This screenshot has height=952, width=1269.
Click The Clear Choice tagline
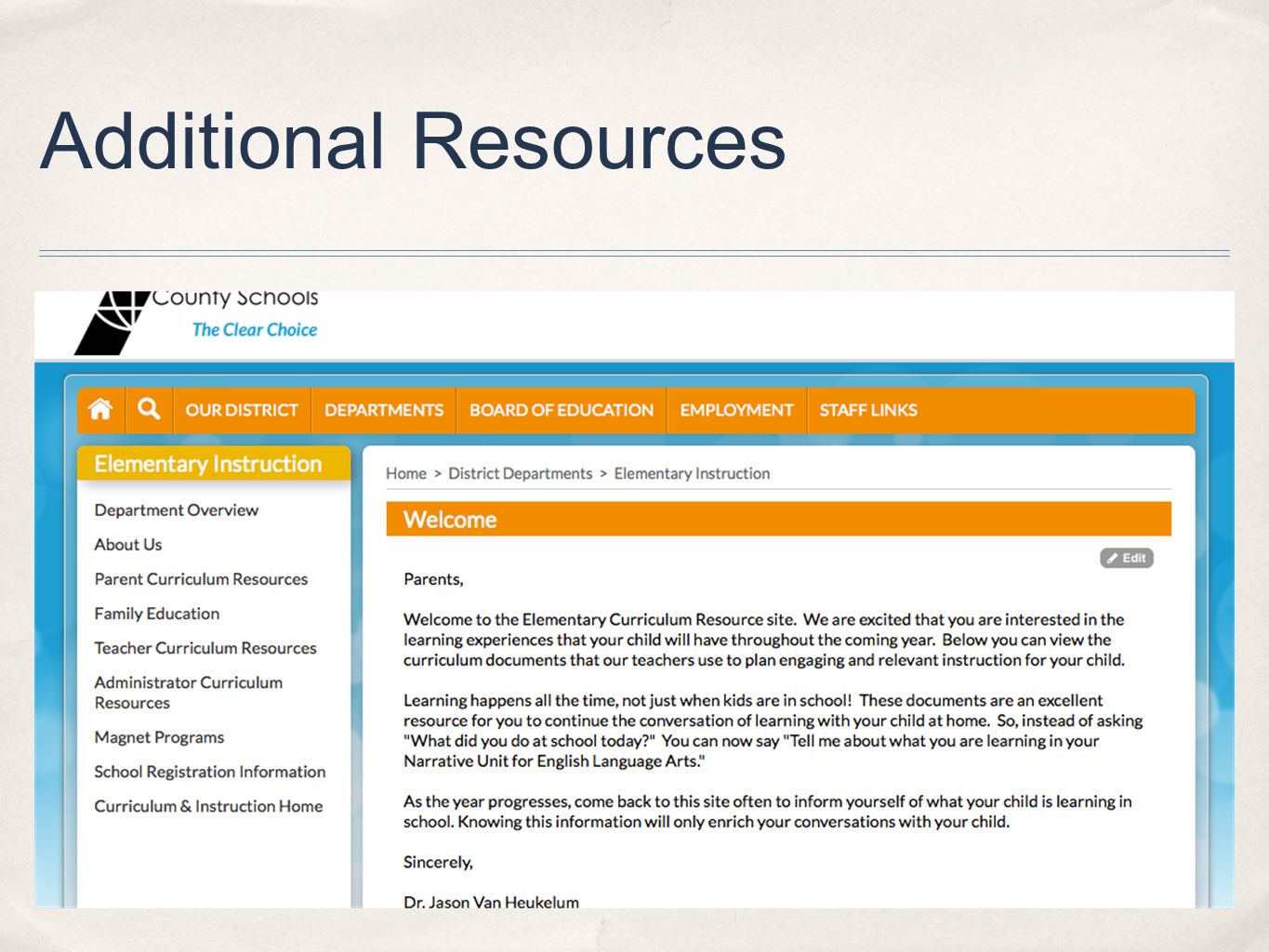coord(255,329)
